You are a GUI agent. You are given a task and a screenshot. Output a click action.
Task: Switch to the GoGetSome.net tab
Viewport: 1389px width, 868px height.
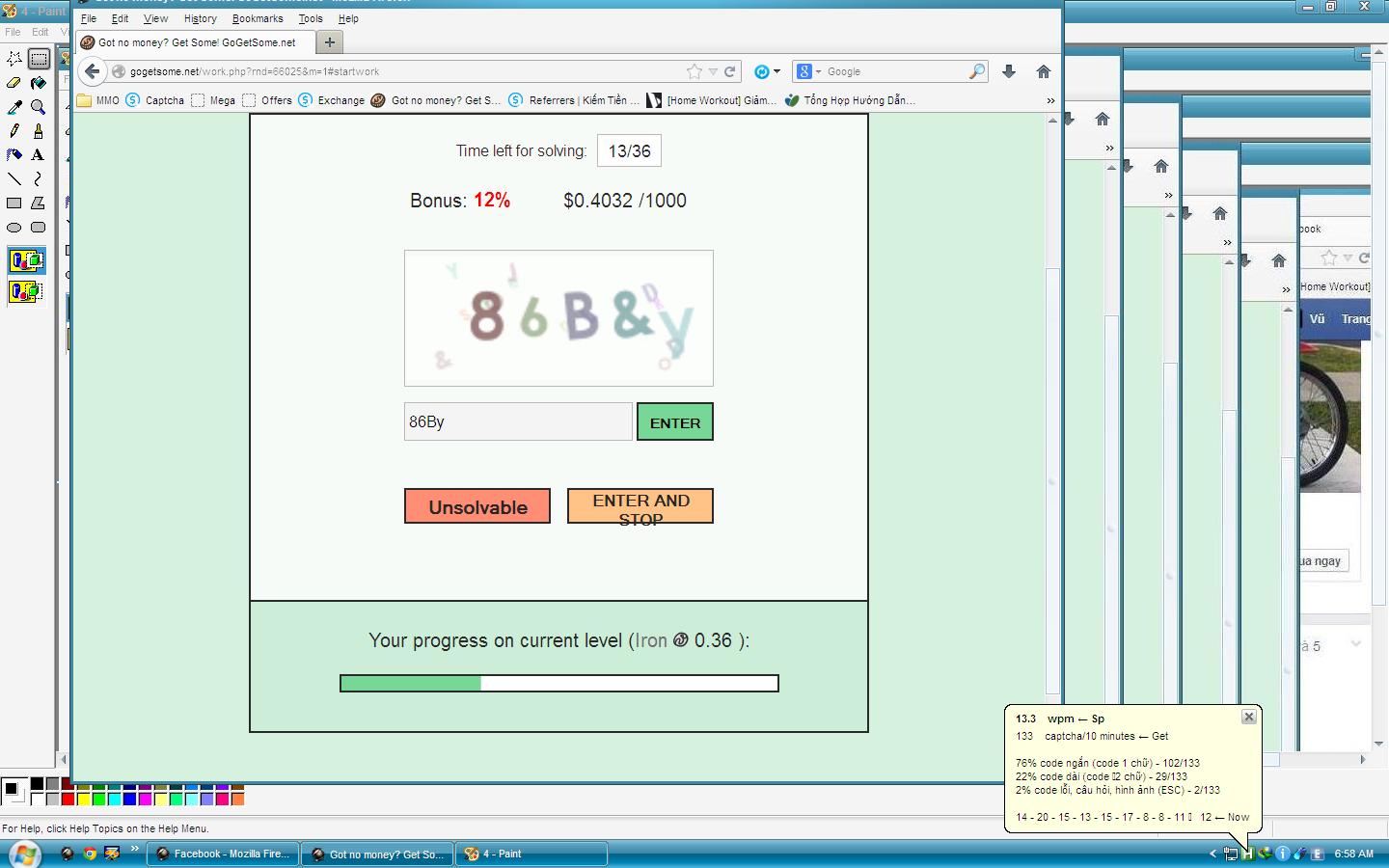pyautogui.click(x=197, y=42)
